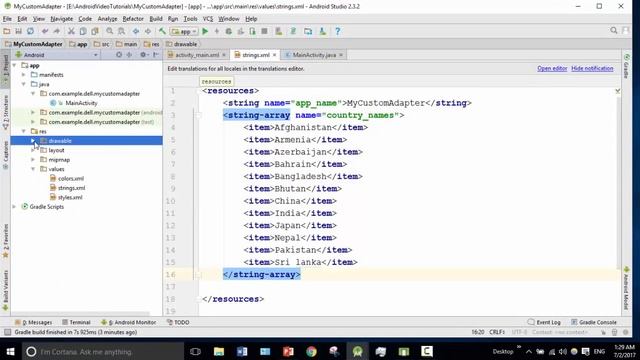This screenshot has width=640, height=360.
Task: Click the Windows Start button
Action: (10, 351)
